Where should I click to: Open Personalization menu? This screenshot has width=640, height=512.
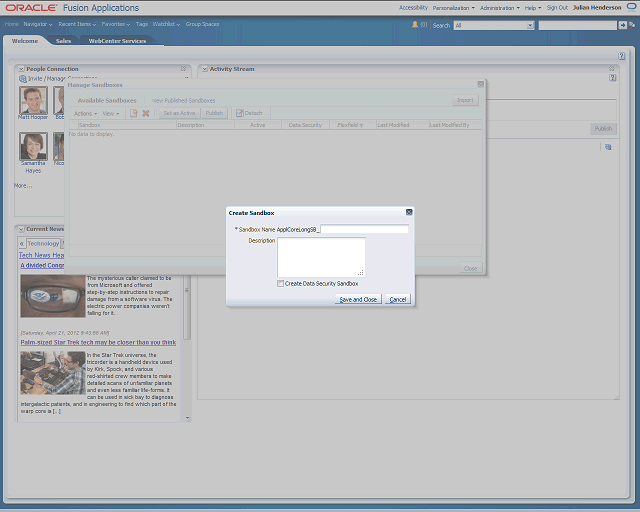point(453,8)
